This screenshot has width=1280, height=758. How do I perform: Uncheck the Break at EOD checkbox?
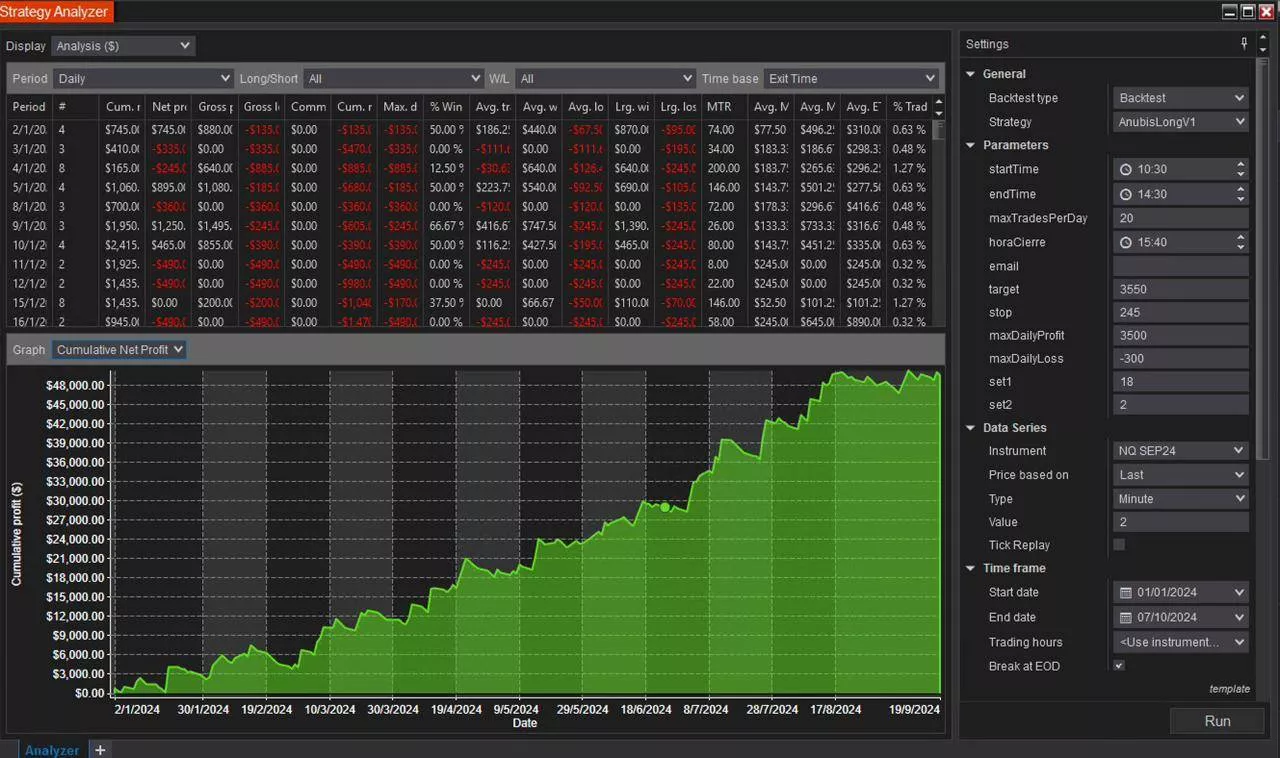[1119, 666]
